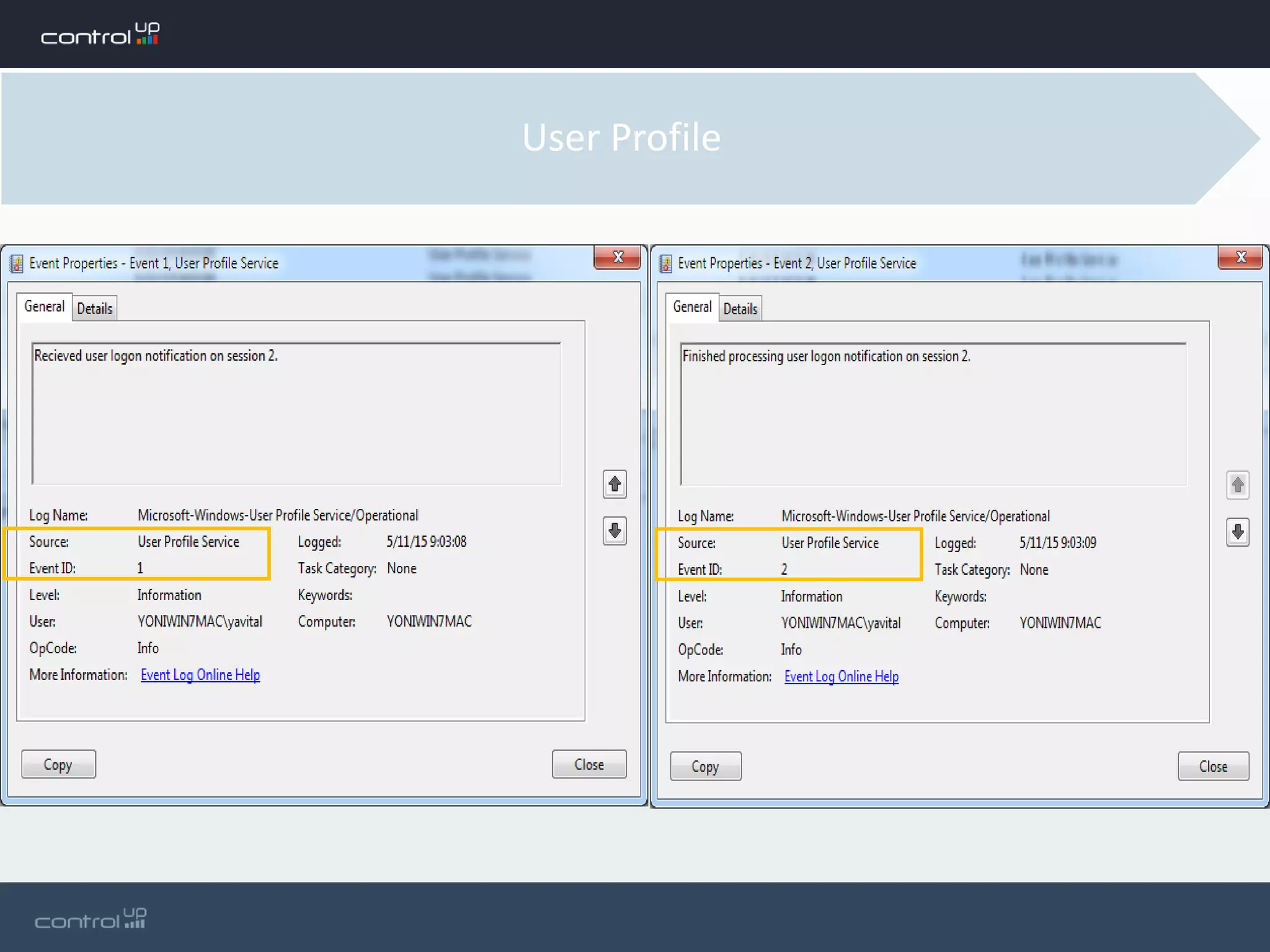Select General tab in Event 1 dialog

point(44,307)
